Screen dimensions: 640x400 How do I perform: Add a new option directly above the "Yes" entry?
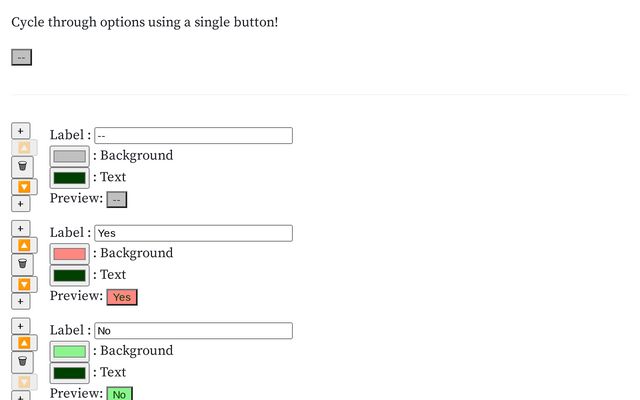[x=21, y=228]
